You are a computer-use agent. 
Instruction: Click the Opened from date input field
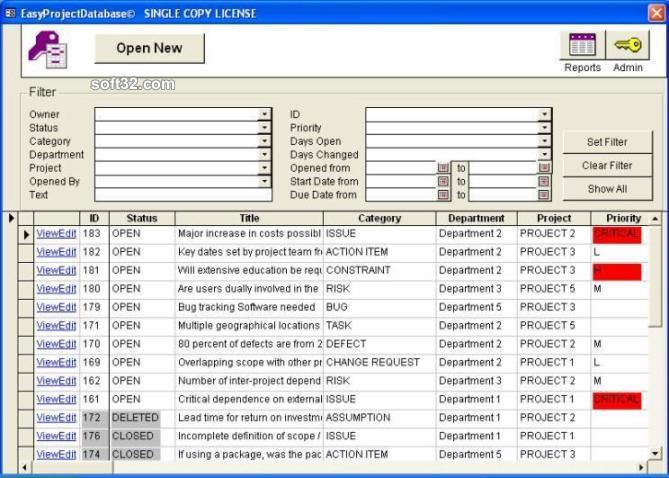pyautogui.click(x=401, y=168)
